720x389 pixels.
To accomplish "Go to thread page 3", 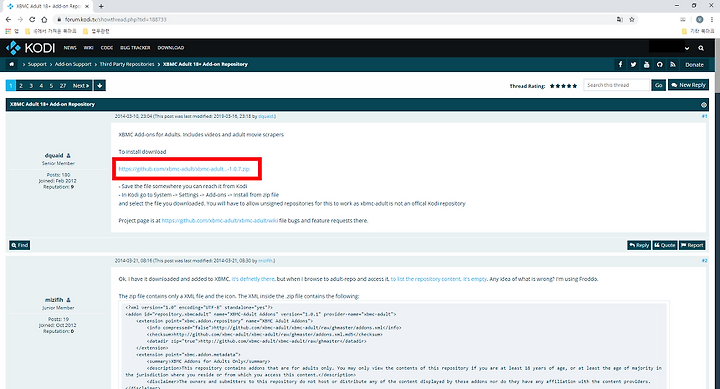I will pos(31,85).
